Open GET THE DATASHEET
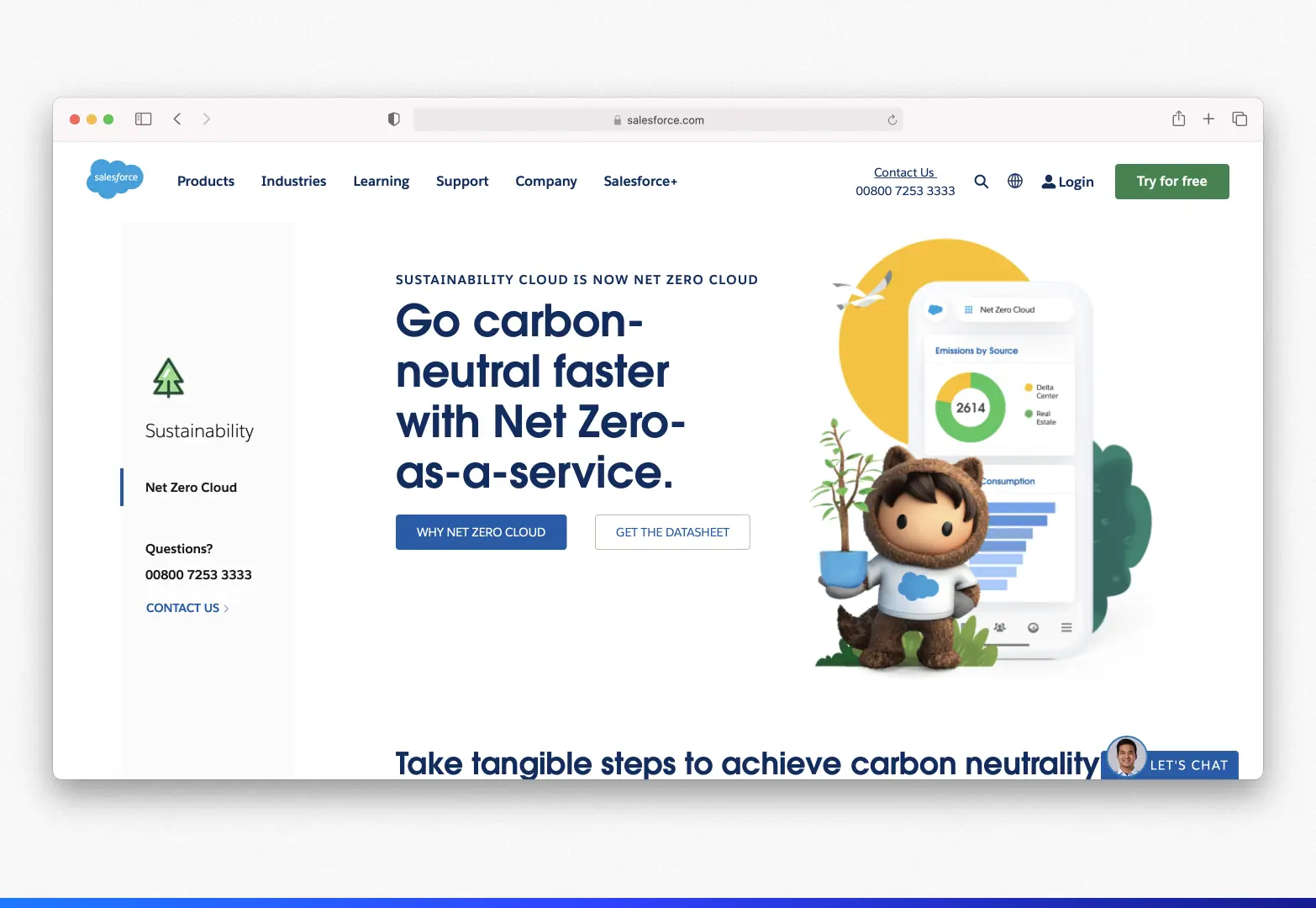This screenshot has width=1316, height=908. (x=671, y=531)
